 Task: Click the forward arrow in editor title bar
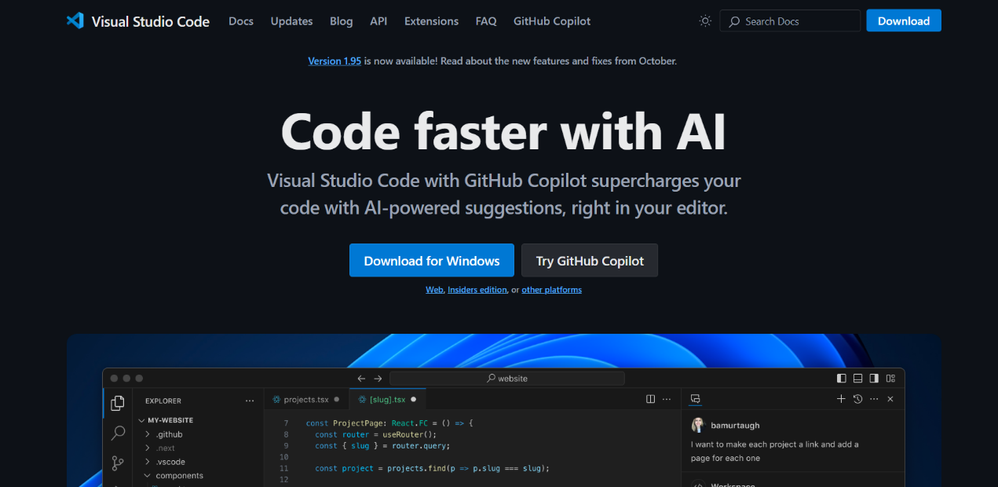[x=378, y=378]
